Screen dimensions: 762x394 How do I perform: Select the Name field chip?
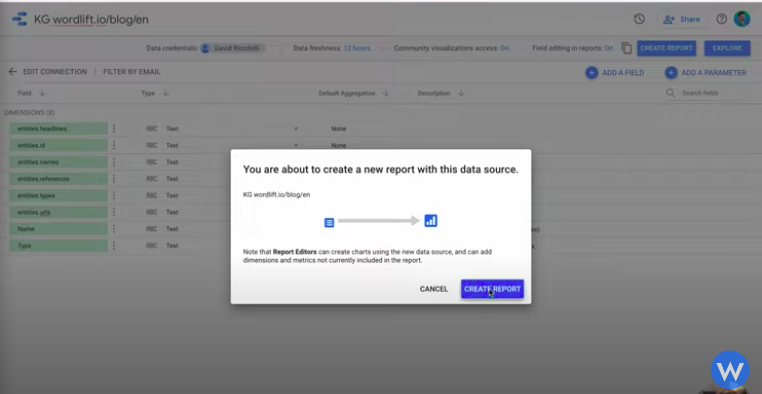(x=58, y=229)
